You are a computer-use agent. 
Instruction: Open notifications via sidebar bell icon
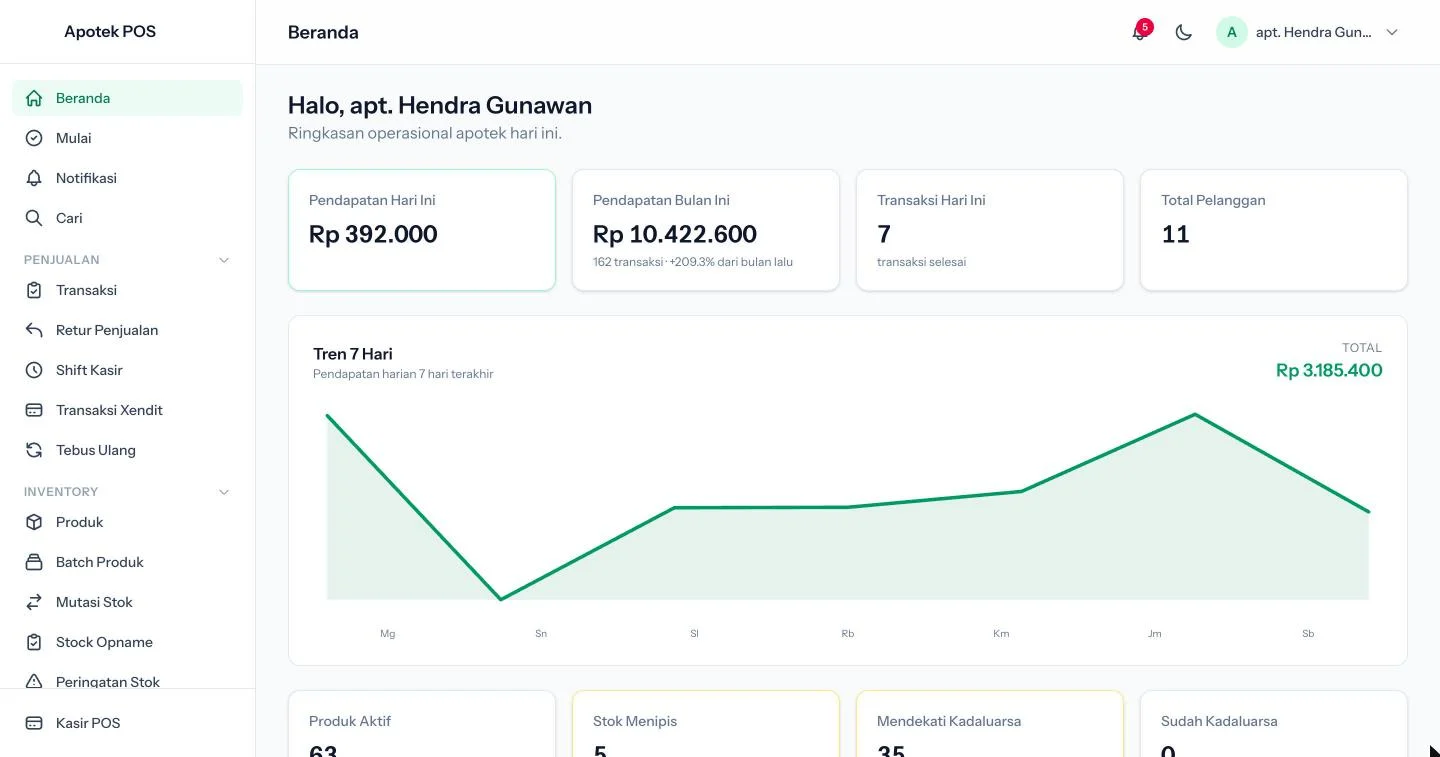pos(34,178)
